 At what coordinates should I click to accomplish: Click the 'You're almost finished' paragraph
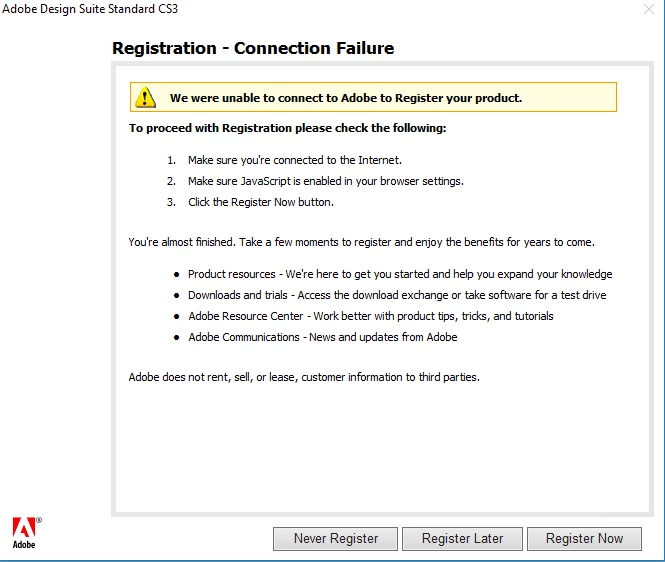[362, 242]
